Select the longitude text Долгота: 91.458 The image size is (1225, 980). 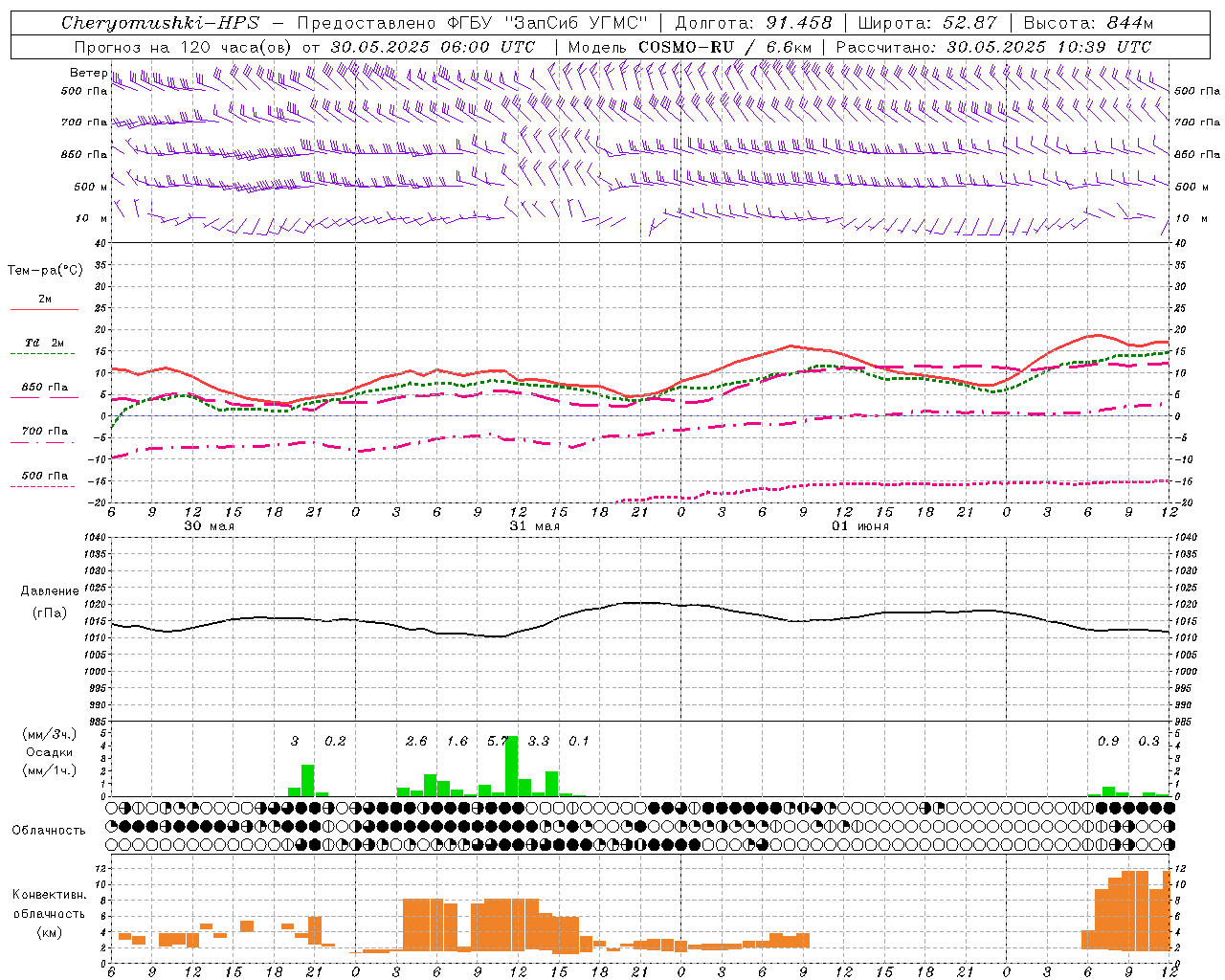coord(754,23)
